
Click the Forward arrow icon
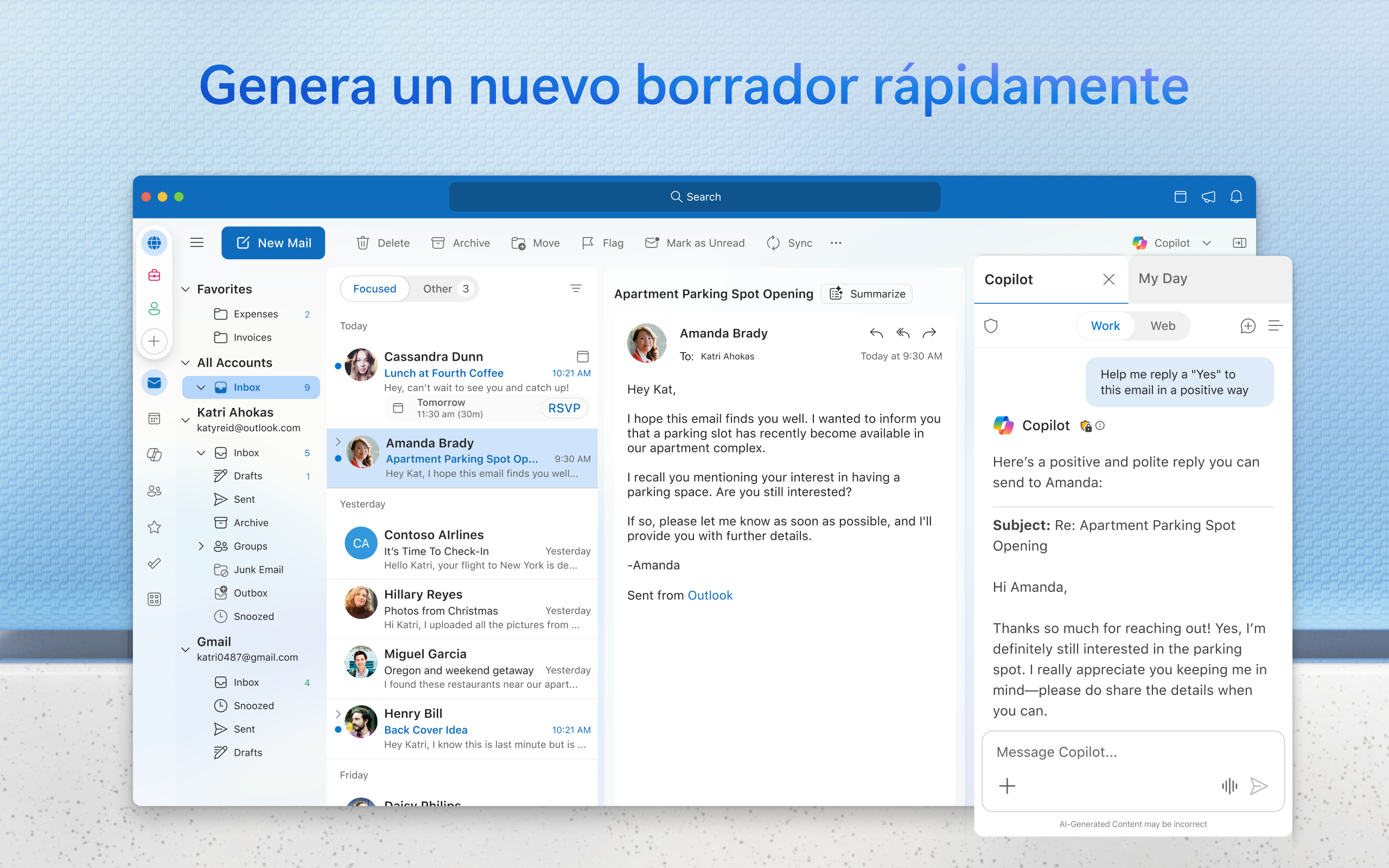(929, 333)
